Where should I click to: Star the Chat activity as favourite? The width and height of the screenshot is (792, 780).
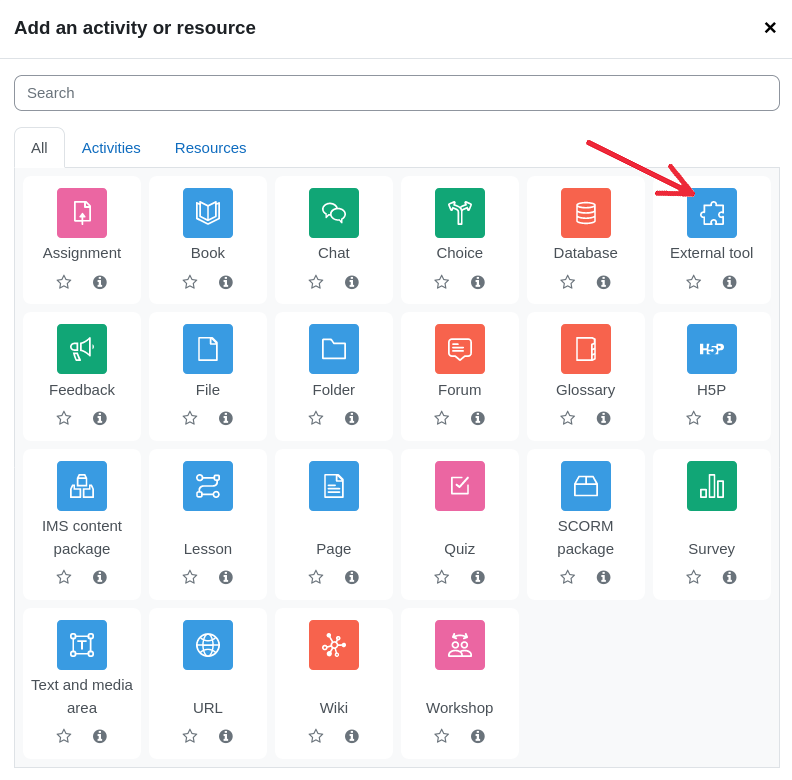pyautogui.click(x=316, y=282)
